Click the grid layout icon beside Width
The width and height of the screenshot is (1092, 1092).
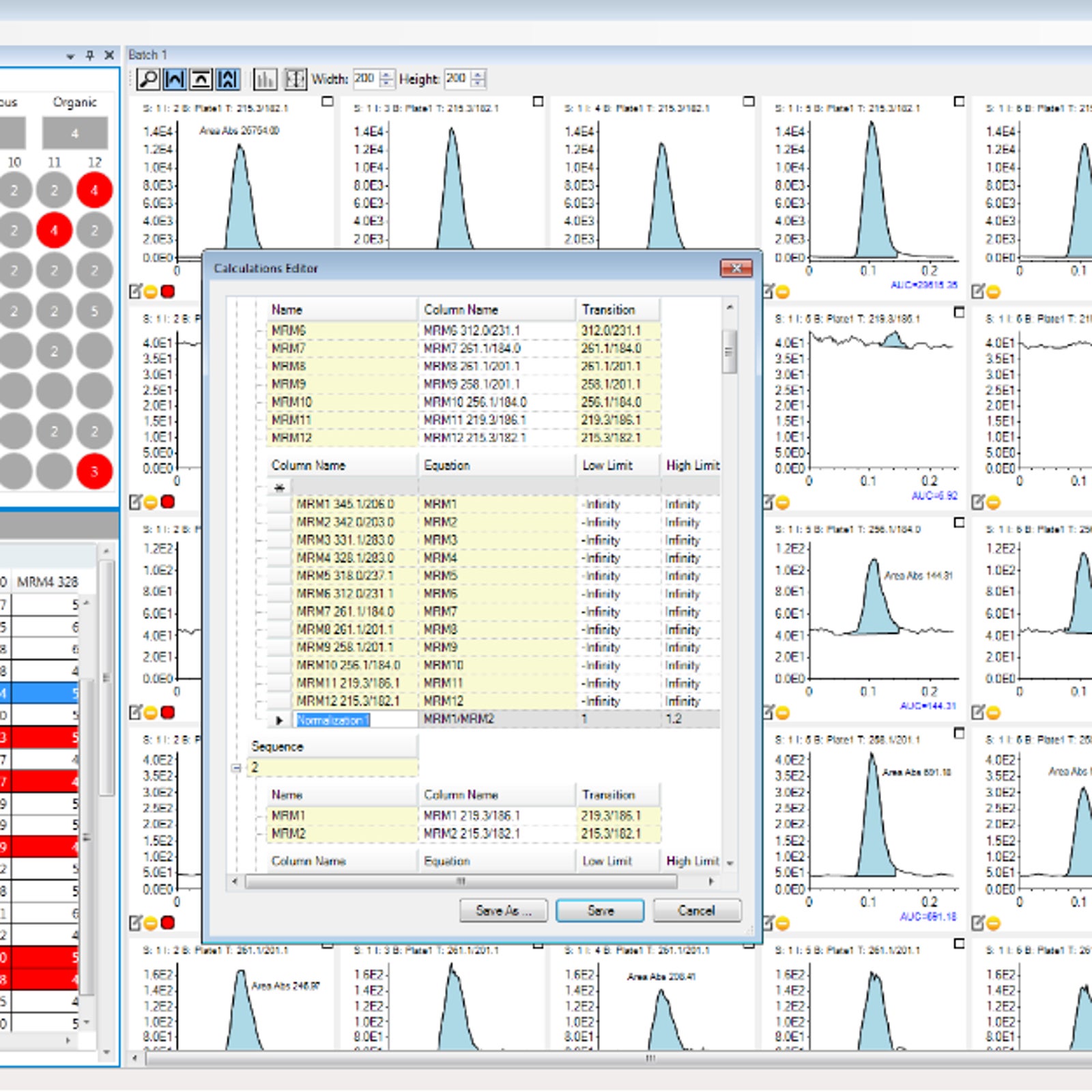pos(296,79)
